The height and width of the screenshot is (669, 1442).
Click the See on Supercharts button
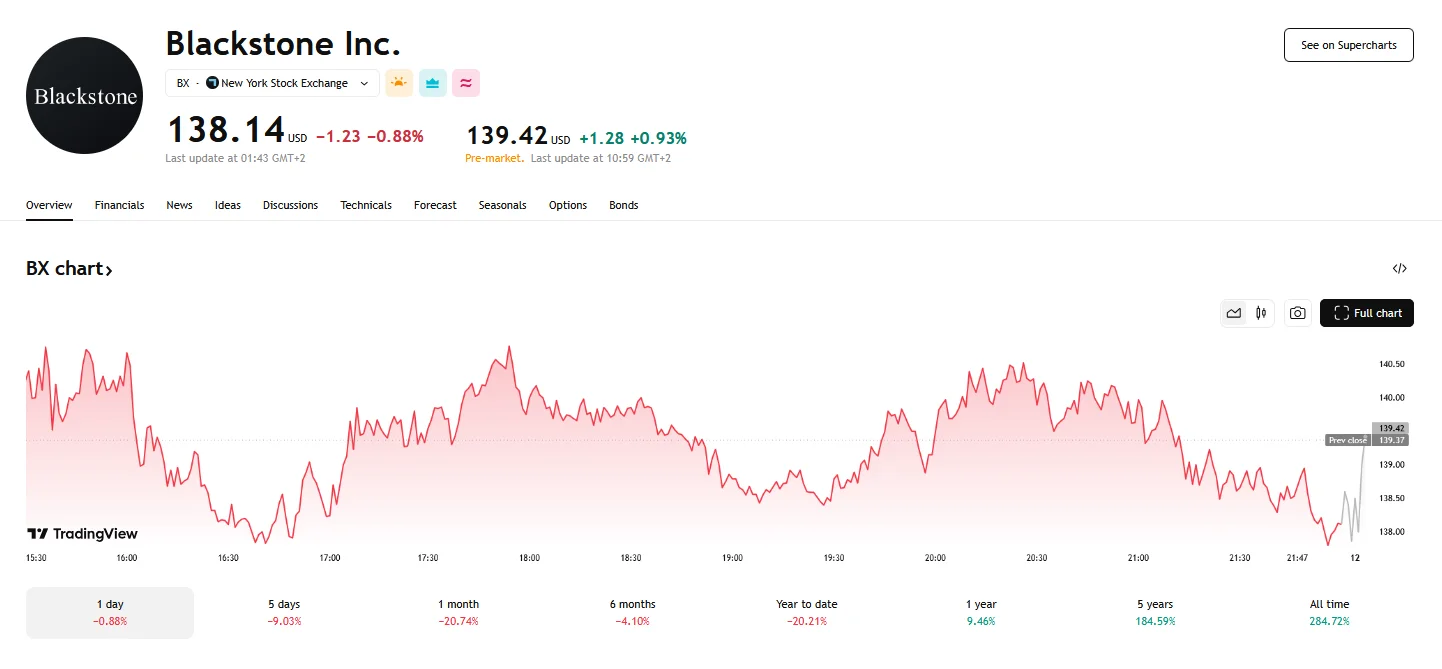1348,46
